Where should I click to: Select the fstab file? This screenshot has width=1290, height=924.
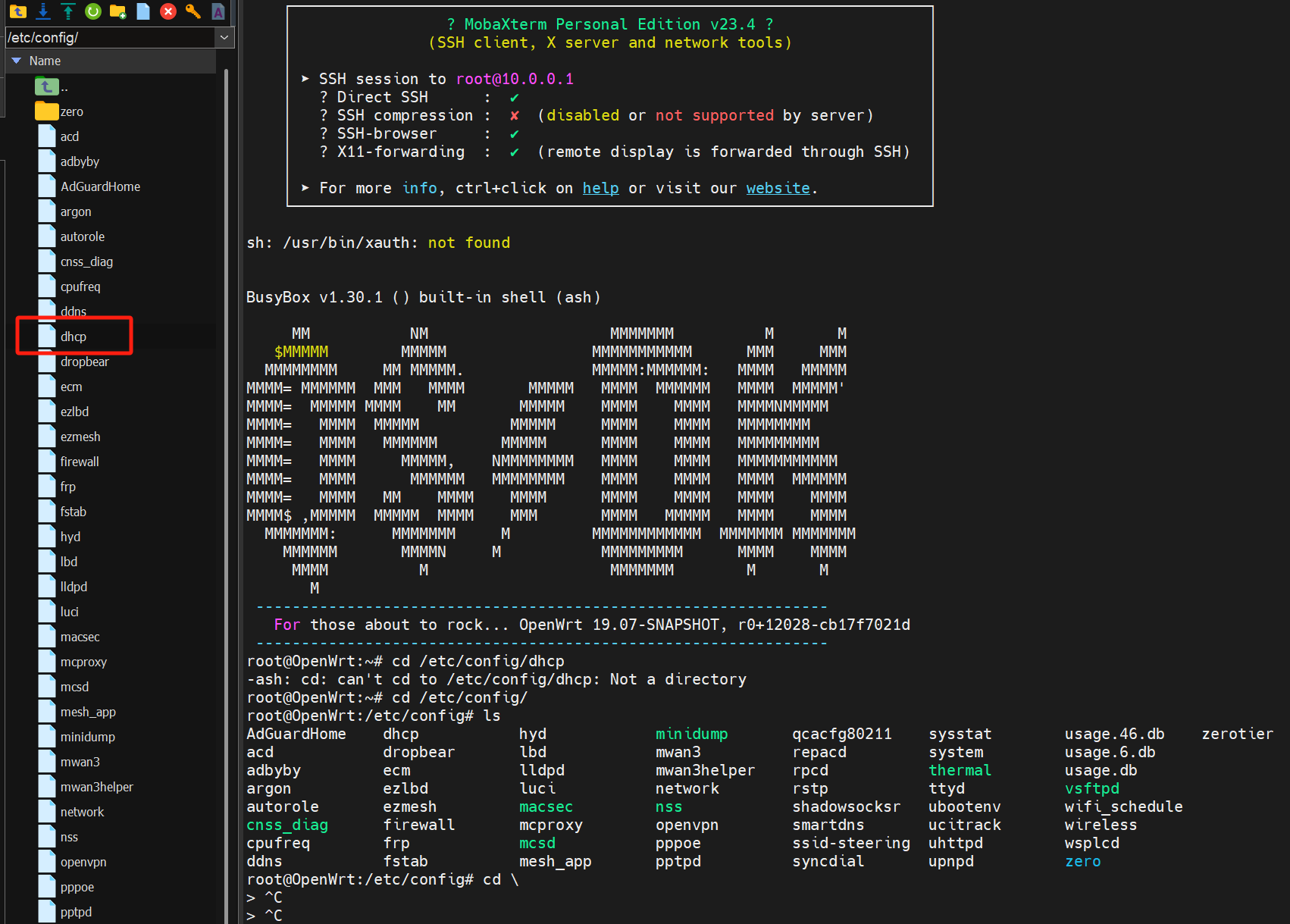click(63, 512)
